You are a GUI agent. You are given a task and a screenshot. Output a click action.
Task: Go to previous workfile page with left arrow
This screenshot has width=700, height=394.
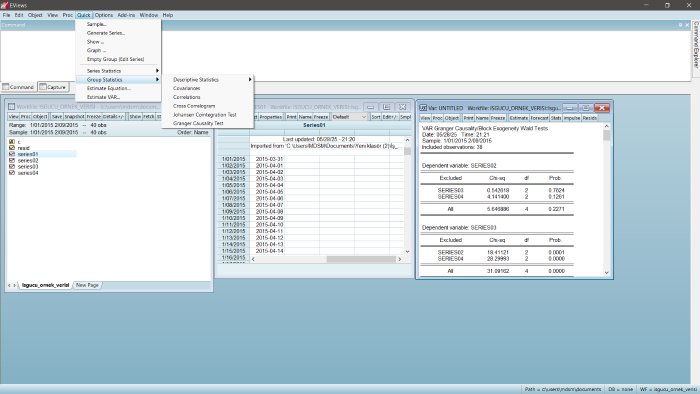9,285
